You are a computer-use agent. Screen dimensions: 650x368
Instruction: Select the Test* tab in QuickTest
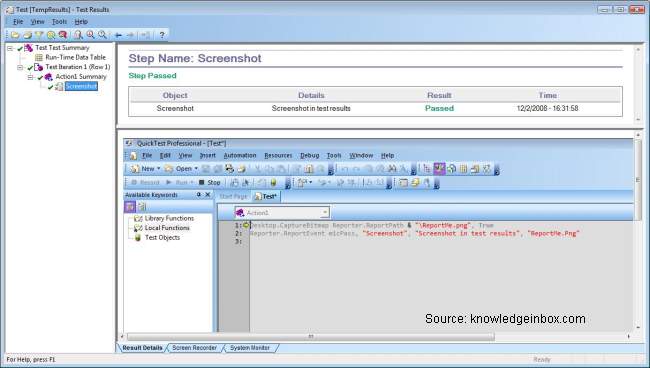coord(266,196)
